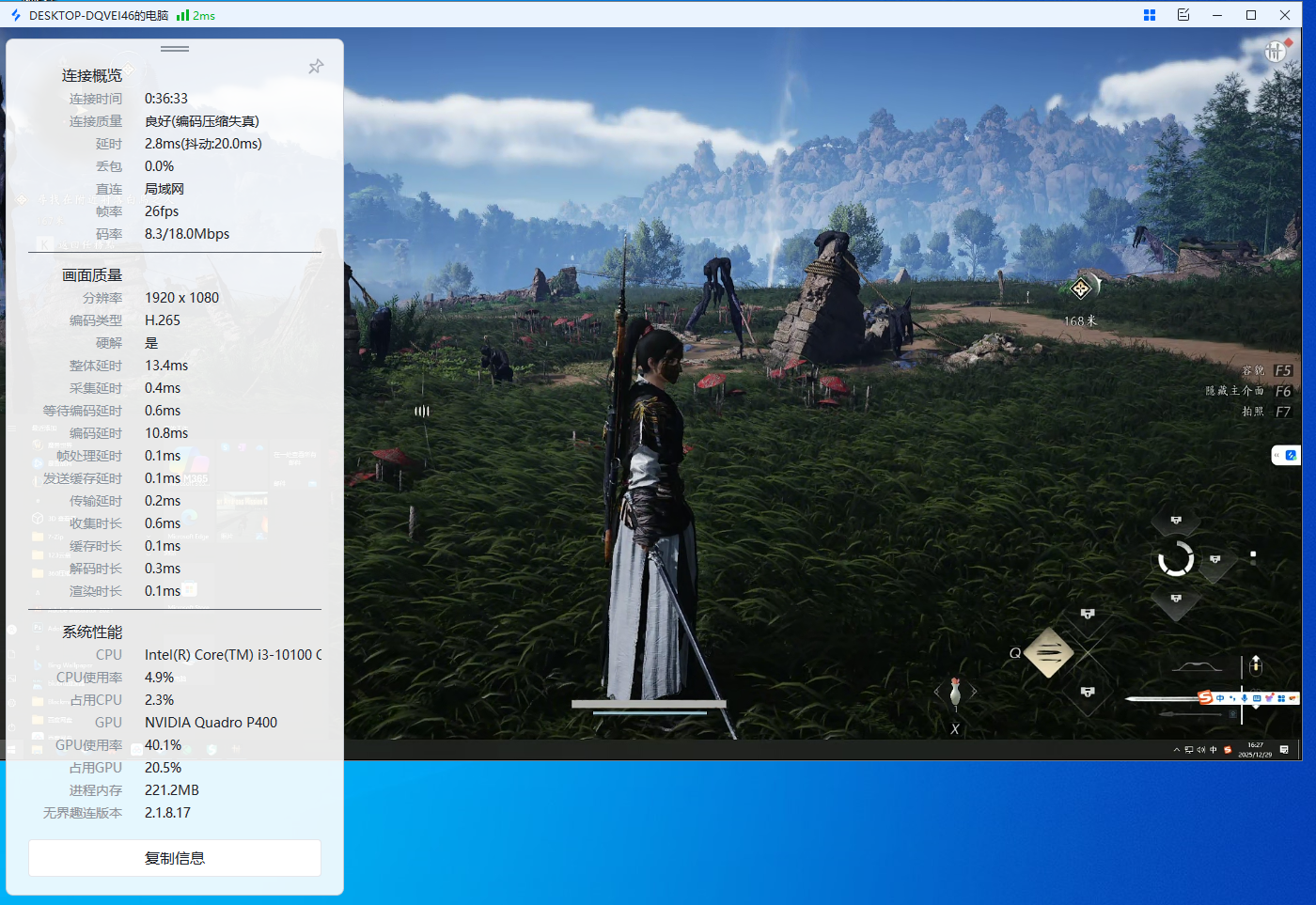1316x905 pixels.
Task: Click the healing gourd item icon
Action: (955, 692)
